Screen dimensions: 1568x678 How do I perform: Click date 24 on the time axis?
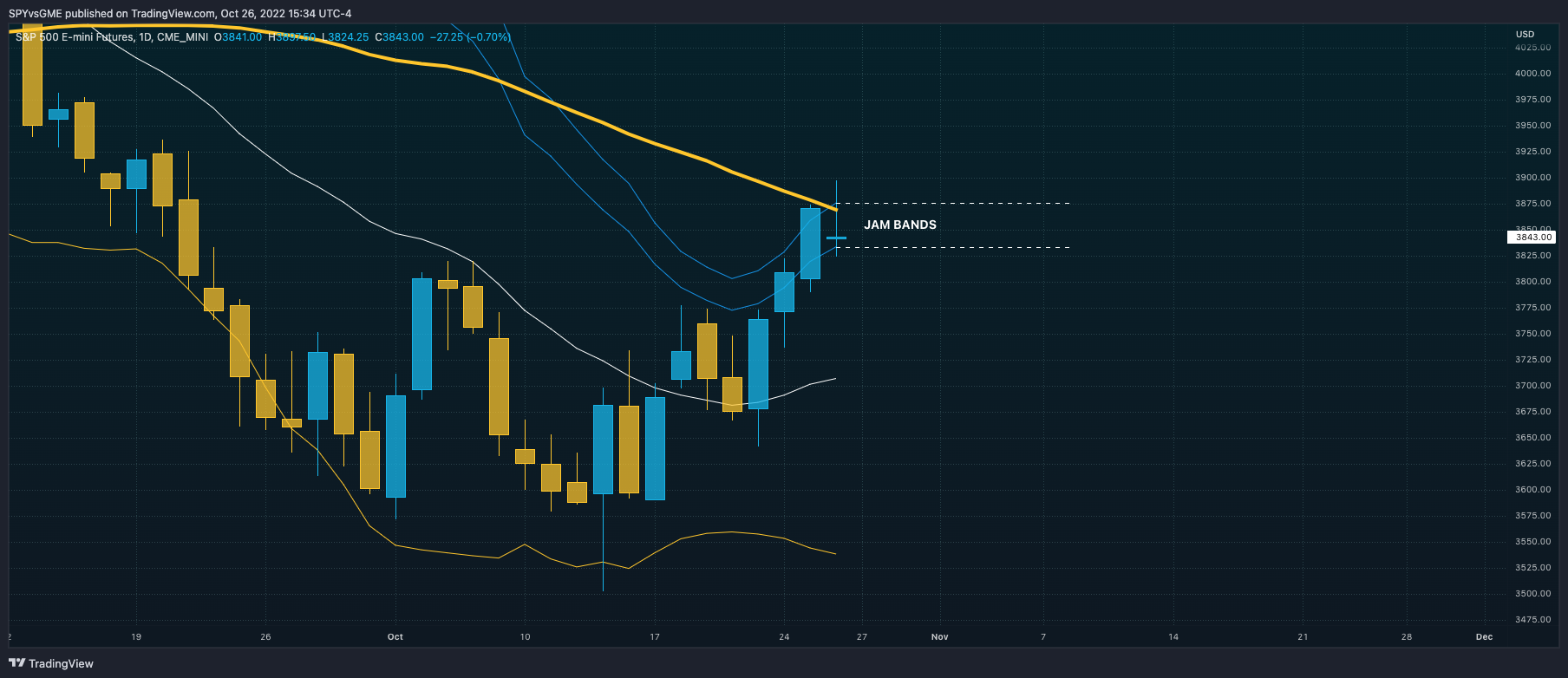[784, 637]
